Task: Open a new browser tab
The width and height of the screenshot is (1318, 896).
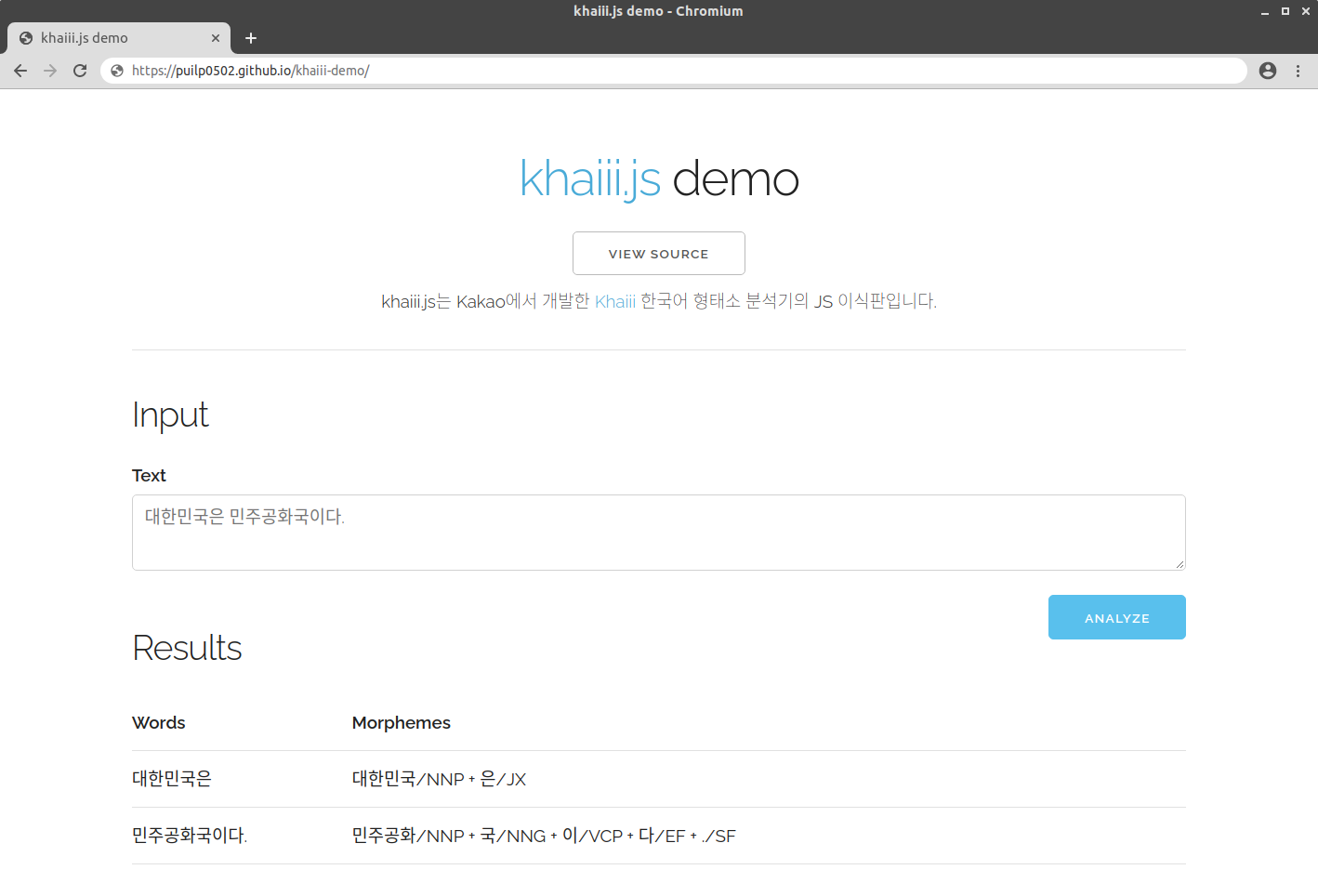Action: pos(250,38)
